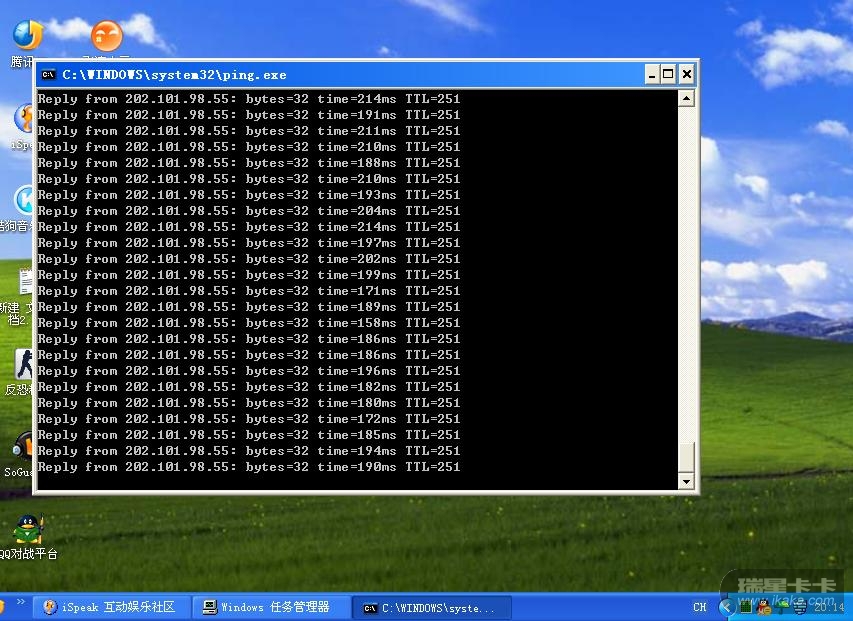Click the reply line with time=182ms
This screenshot has width=853, height=621.
pos(249,387)
